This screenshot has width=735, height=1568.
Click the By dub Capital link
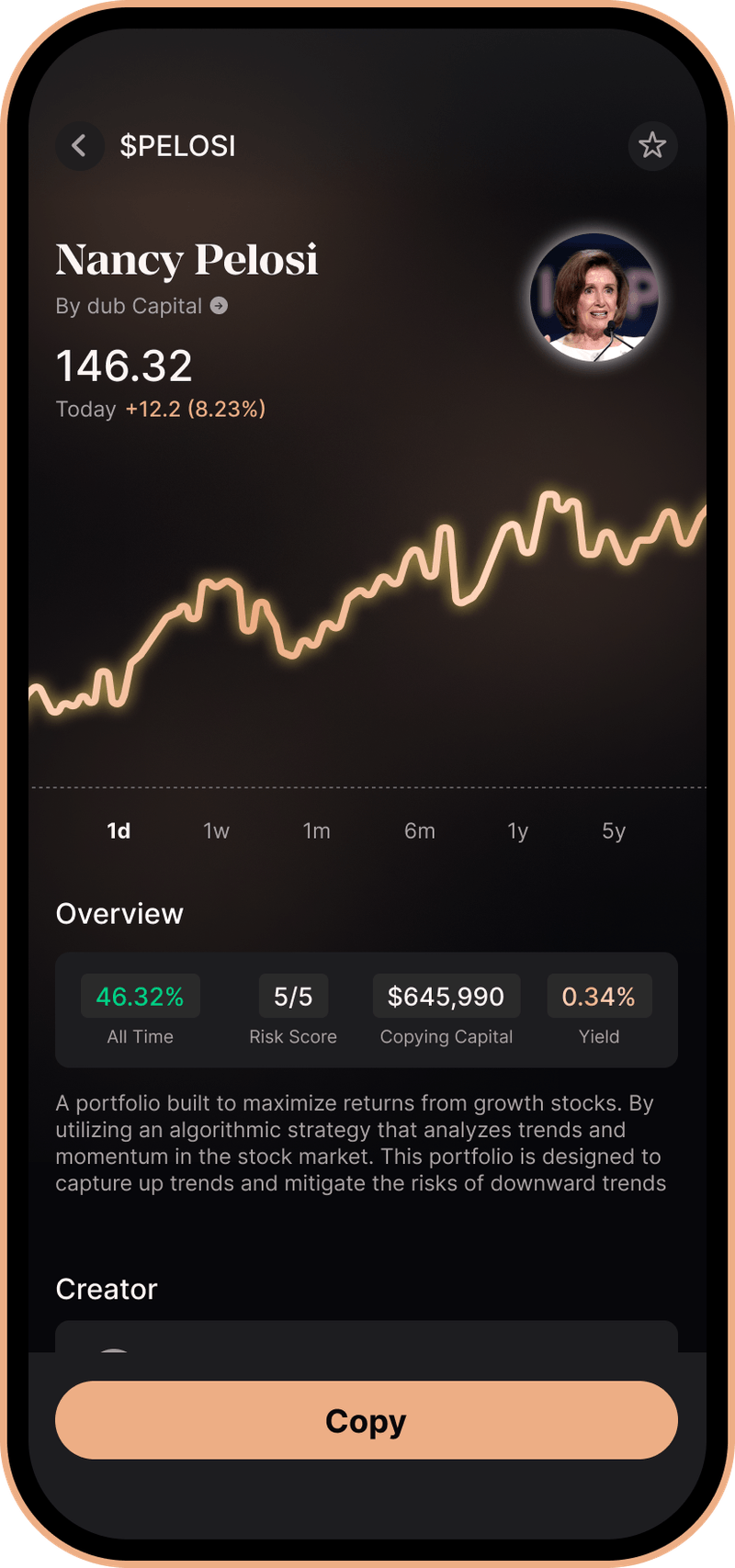[x=129, y=307]
